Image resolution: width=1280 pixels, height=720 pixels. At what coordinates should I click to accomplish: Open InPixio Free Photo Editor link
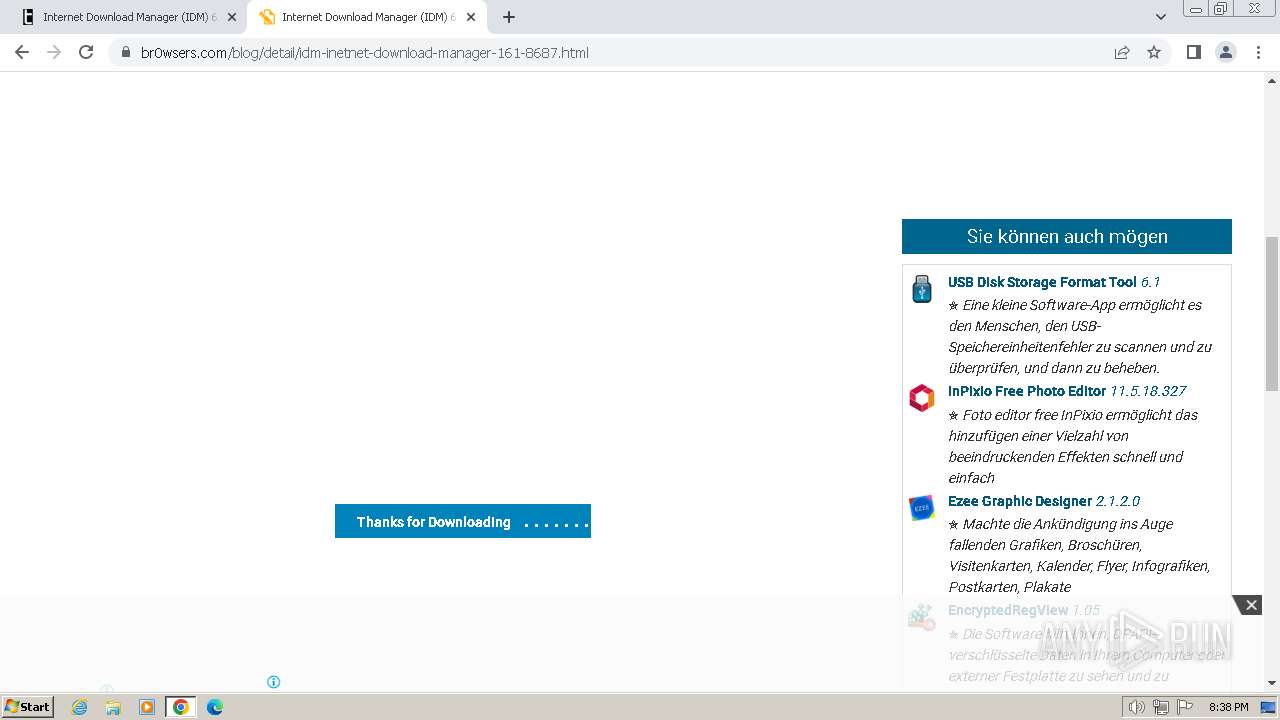pos(1027,391)
